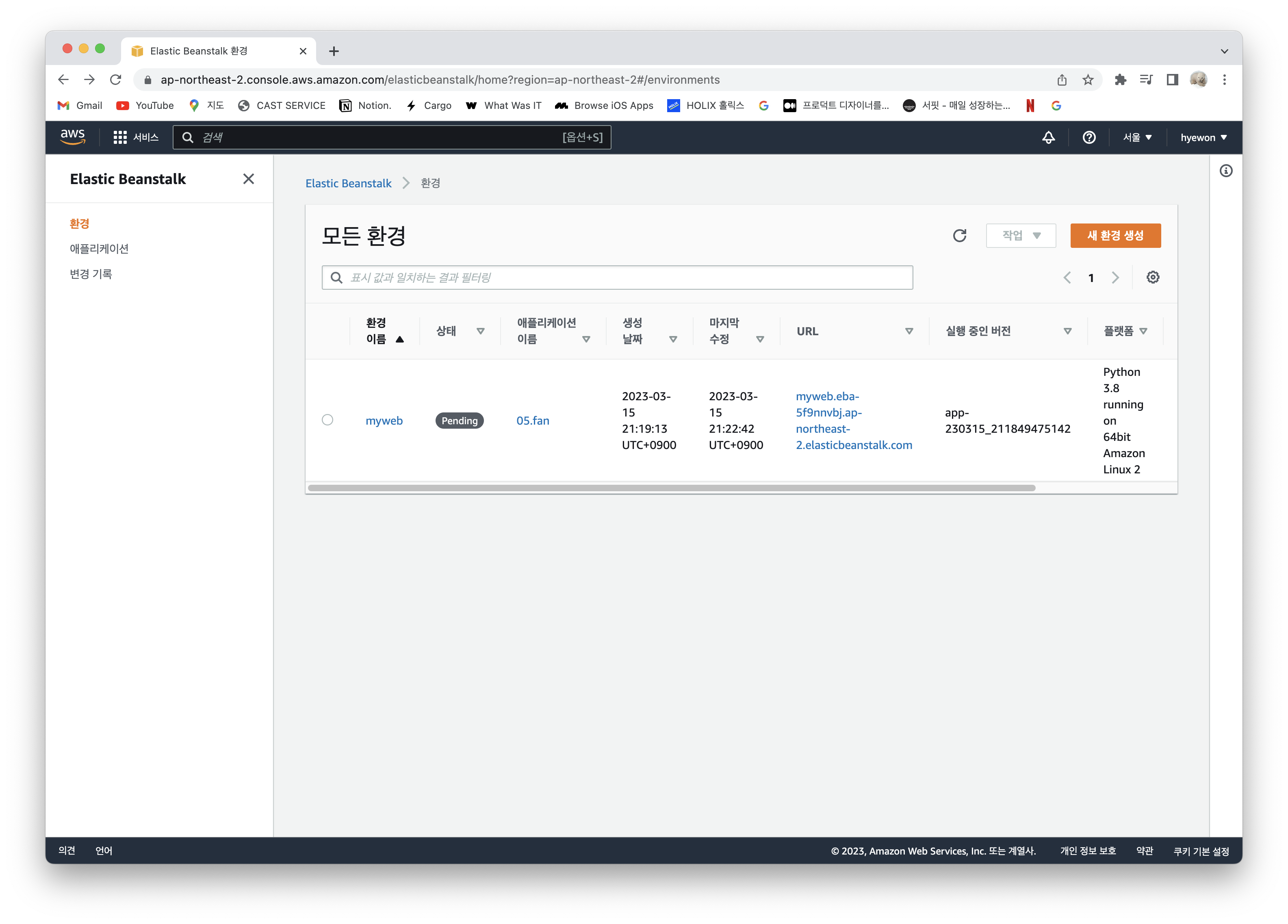Sort by 플랫폼 column
Image resolution: width=1288 pixels, height=924 pixels.
pos(1125,331)
